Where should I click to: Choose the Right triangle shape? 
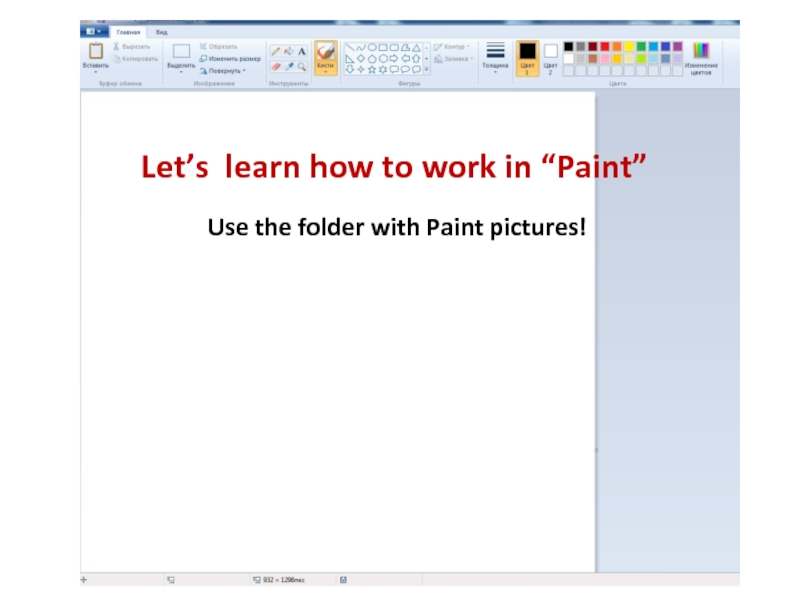pyautogui.click(x=349, y=59)
